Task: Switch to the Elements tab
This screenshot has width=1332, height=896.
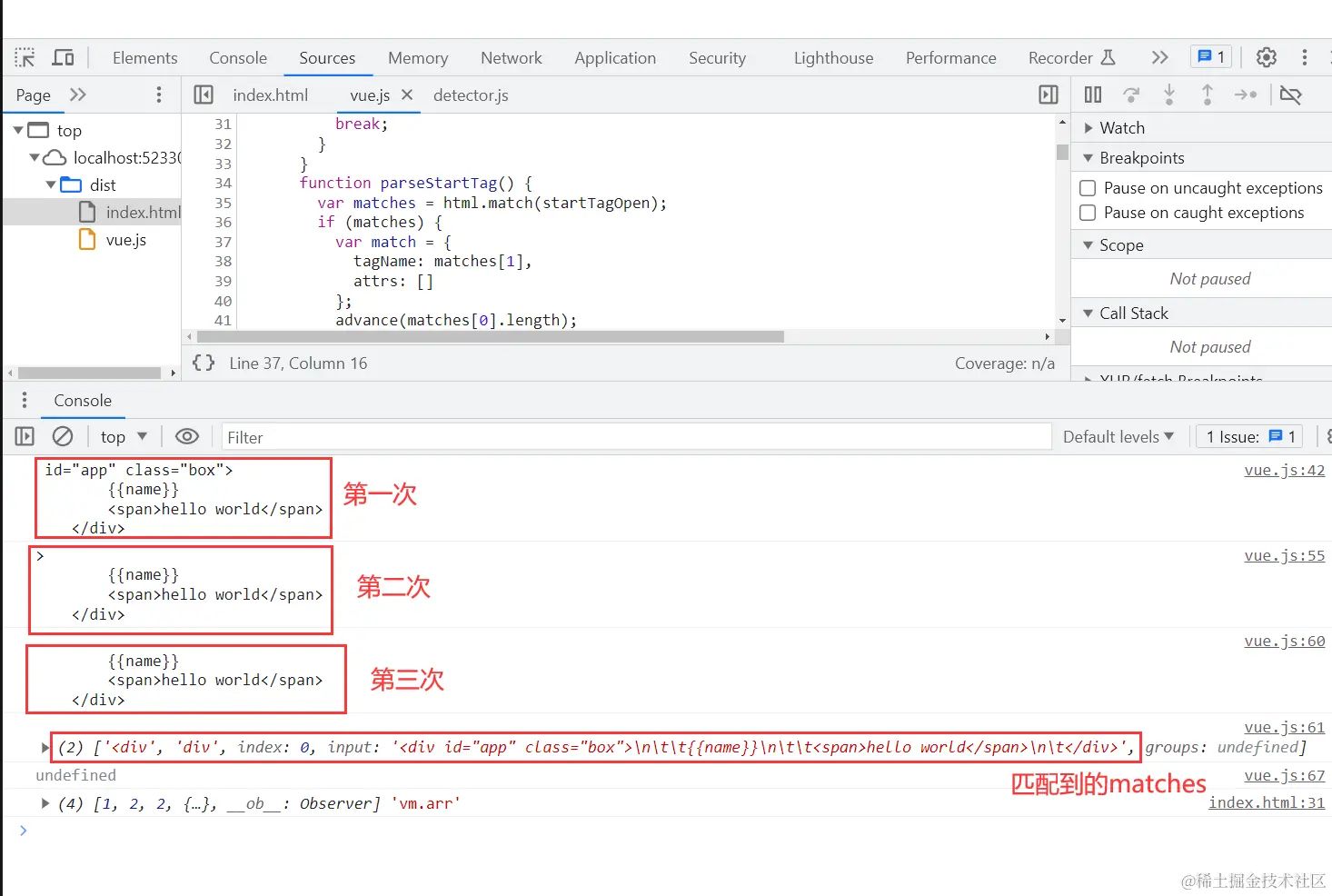Action: click(145, 57)
